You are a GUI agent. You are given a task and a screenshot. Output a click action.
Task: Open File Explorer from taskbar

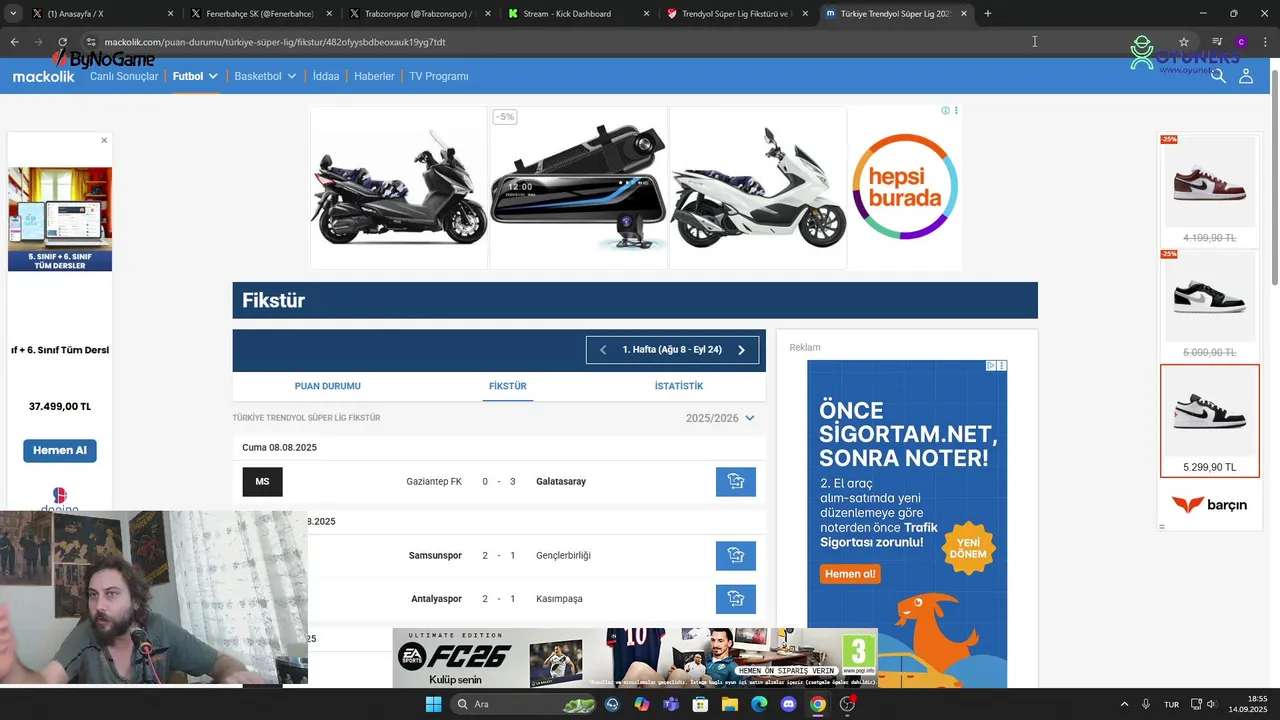[x=731, y=704]
